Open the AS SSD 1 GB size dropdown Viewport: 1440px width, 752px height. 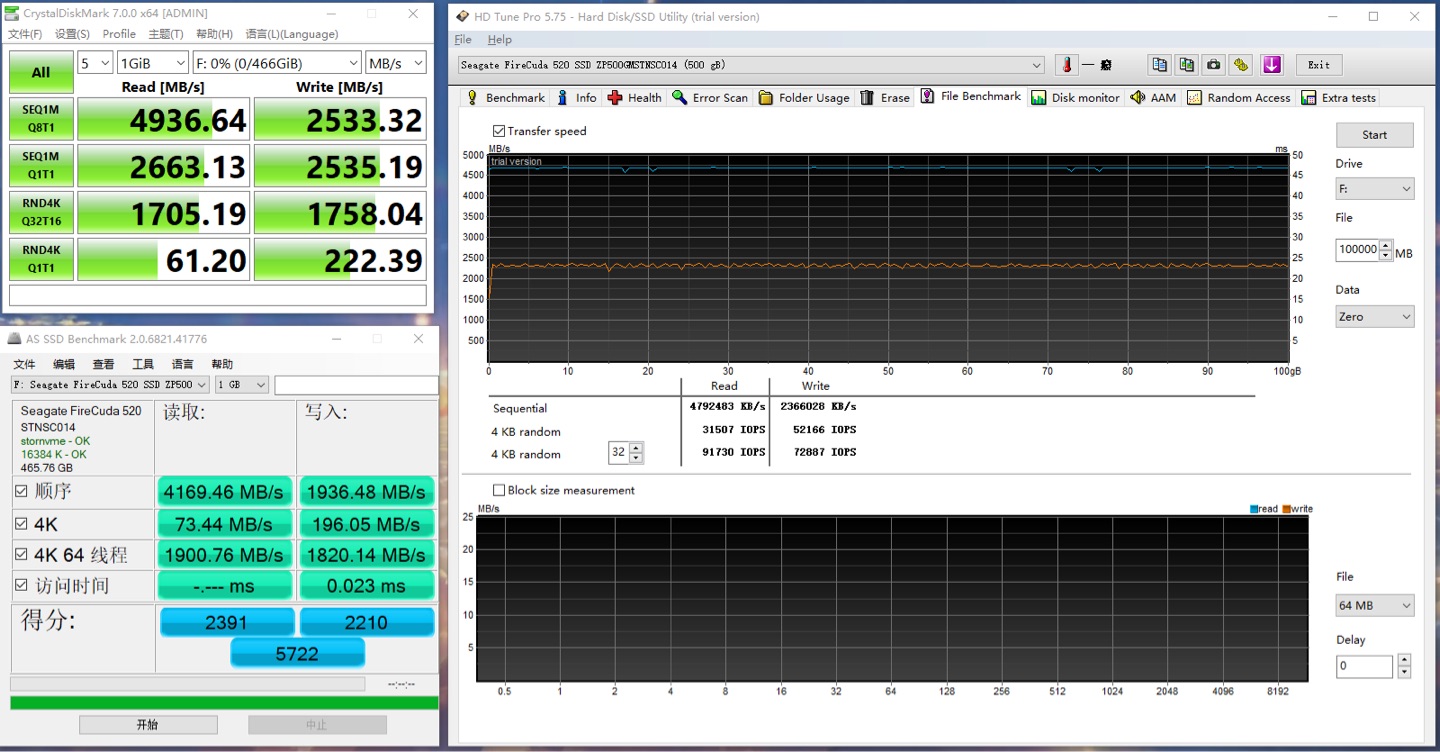(242, 385)
